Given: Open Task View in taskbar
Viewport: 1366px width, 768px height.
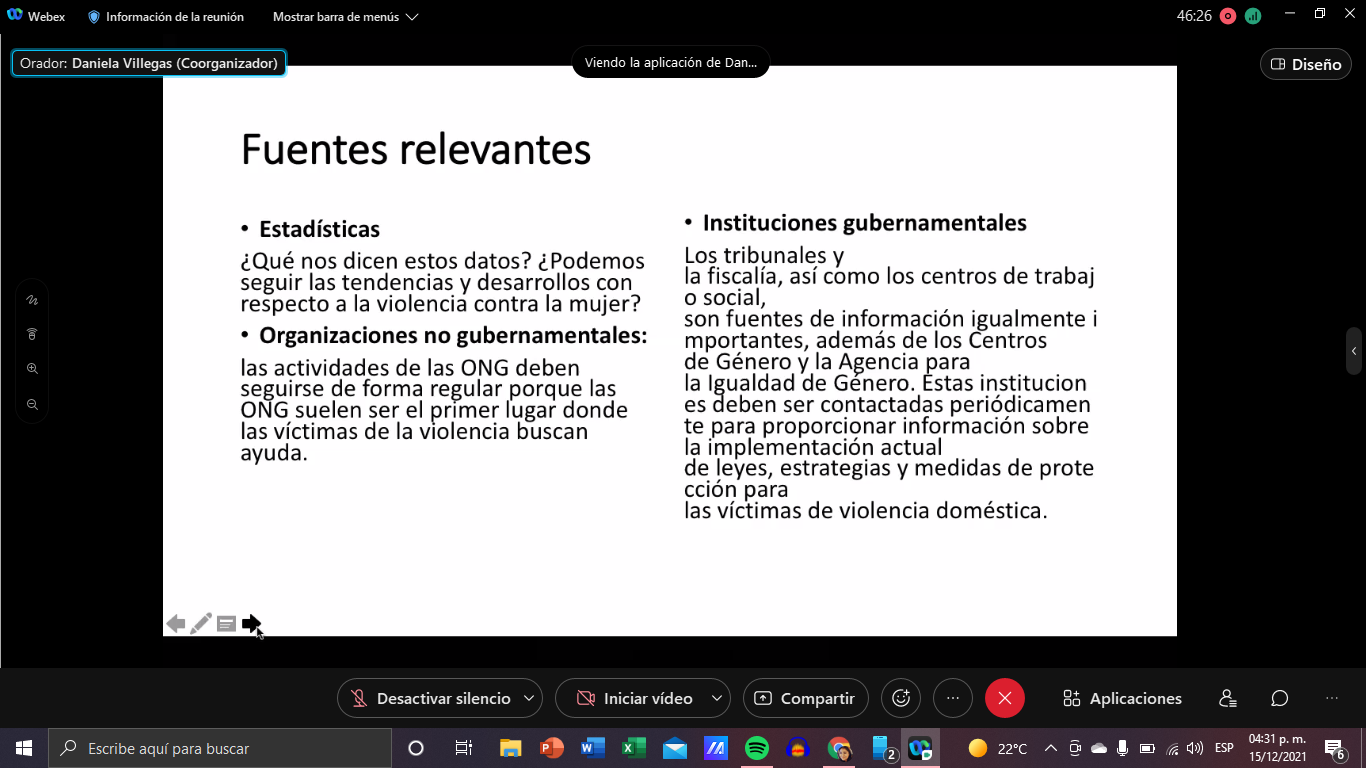Looking at the screenshot, I should tap(463, 748).
